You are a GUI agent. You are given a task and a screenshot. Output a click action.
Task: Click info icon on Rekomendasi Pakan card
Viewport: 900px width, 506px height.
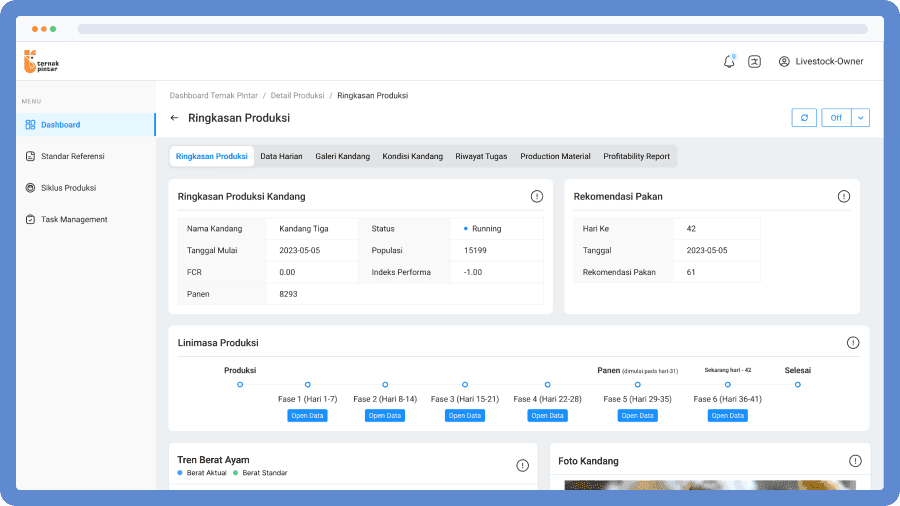(x=844, y=196)
